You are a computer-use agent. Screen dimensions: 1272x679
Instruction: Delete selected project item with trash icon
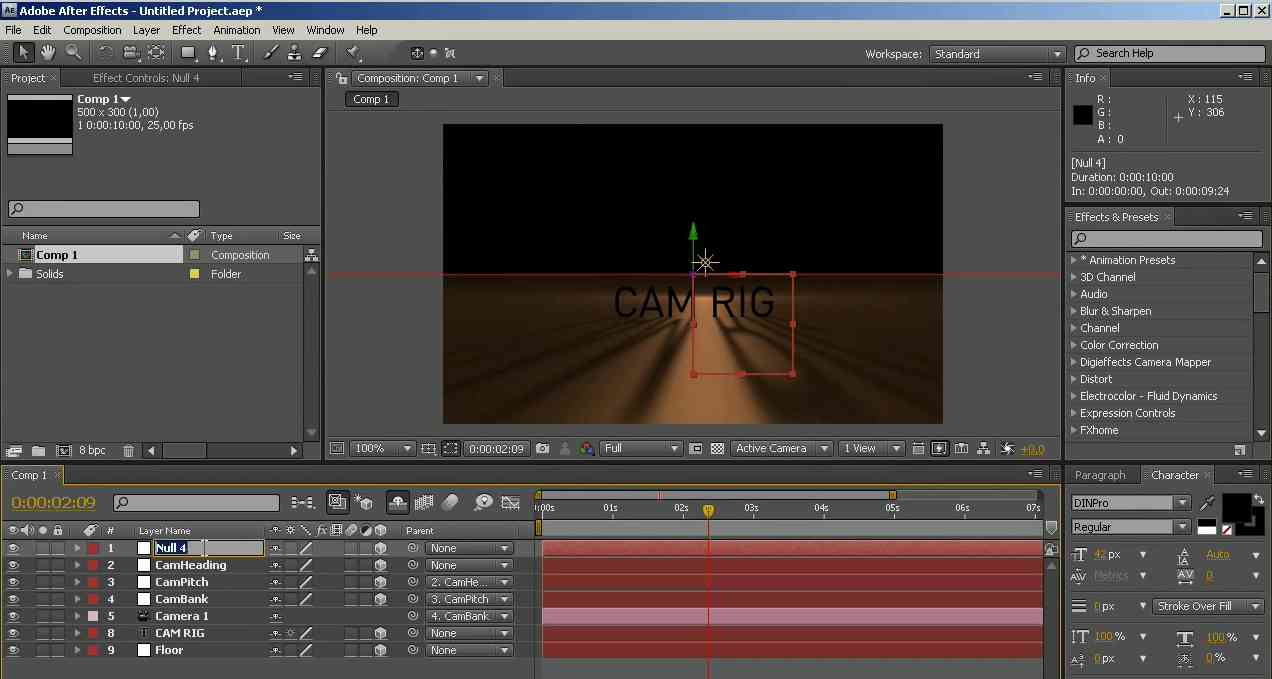pos(128,451)
